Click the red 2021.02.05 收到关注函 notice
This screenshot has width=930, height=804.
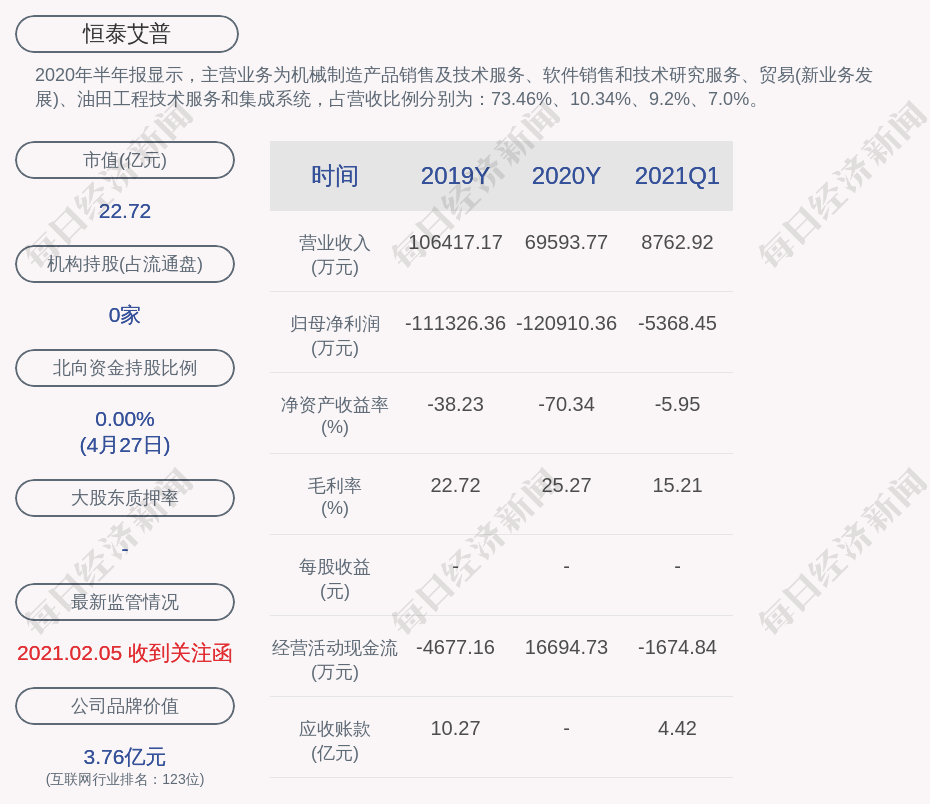[125, 653]
